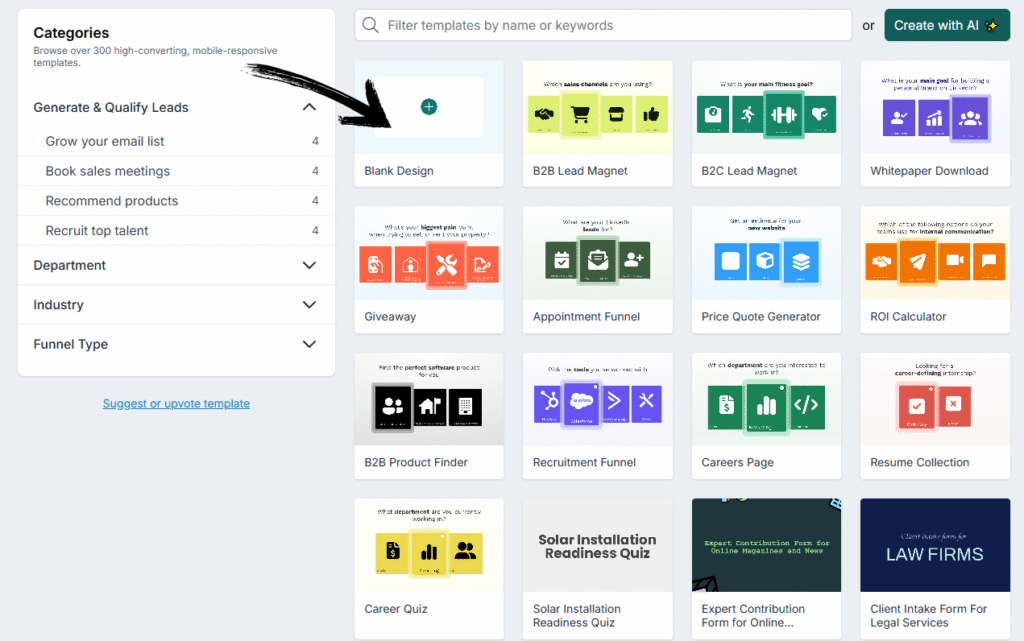The height and width of the screenshot is (641, 1024).
Task: Expand the Funnel Type category
Action: coord(309,344)
